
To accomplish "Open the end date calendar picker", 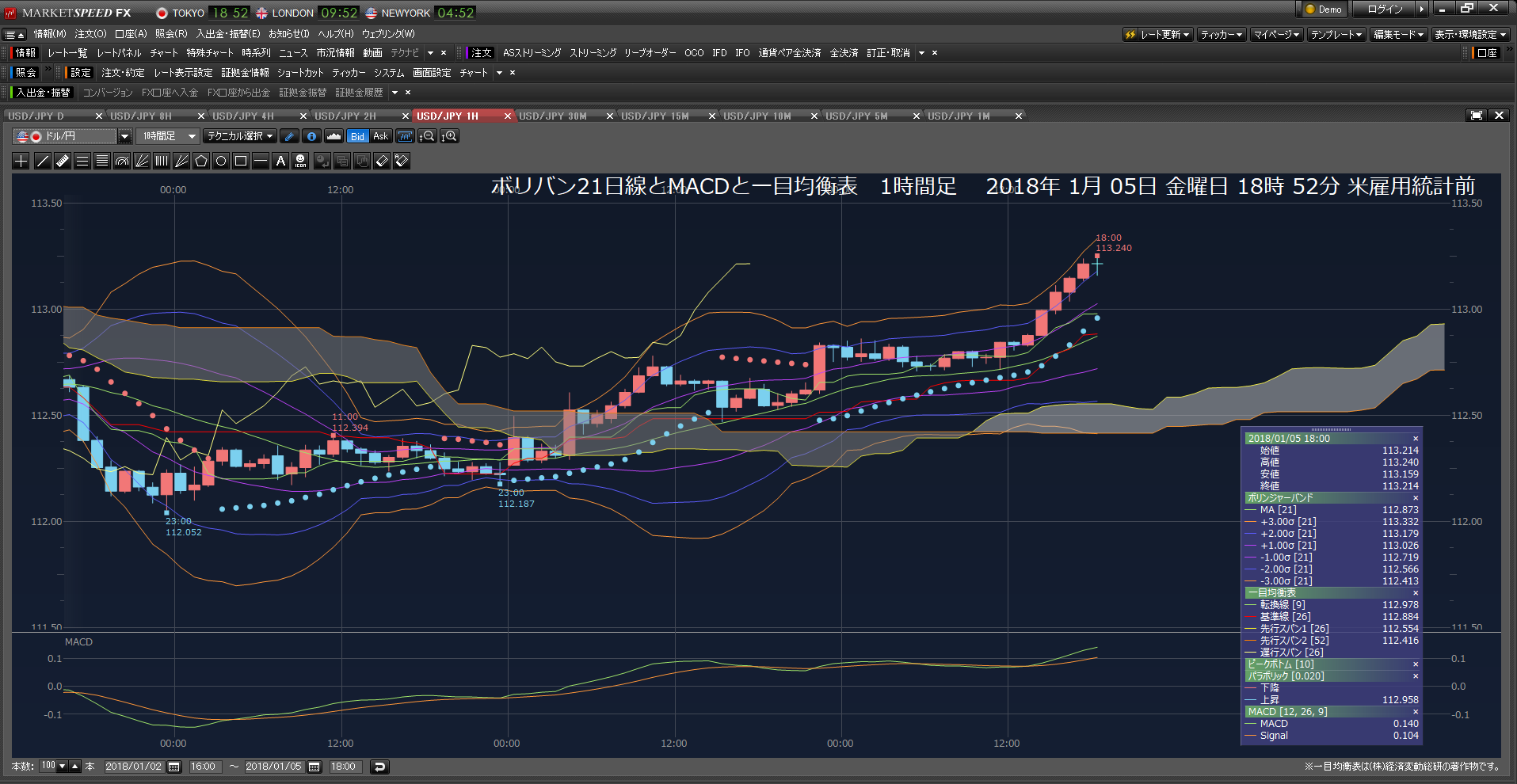I will [x=314, y=767].
